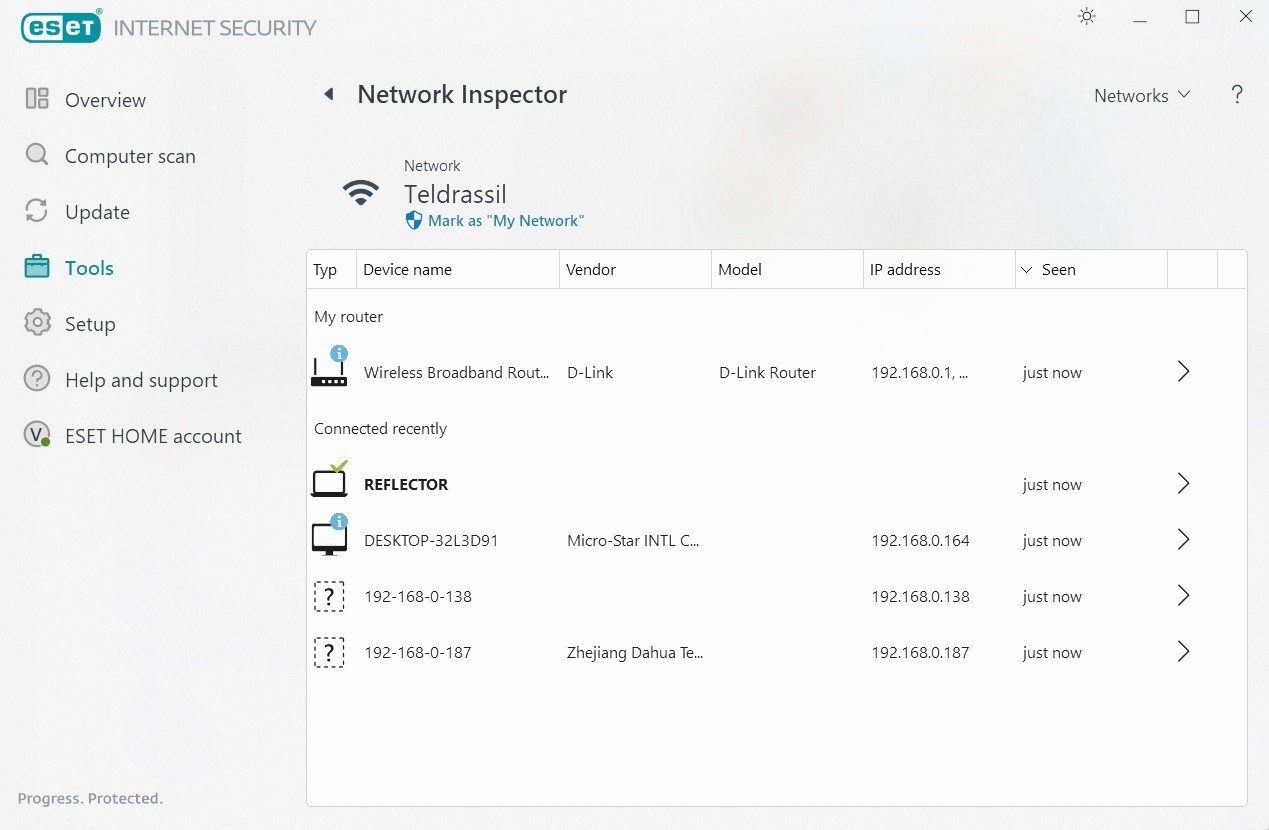Click the REFLECTOR laptop device icon

(x=329, y=481)
